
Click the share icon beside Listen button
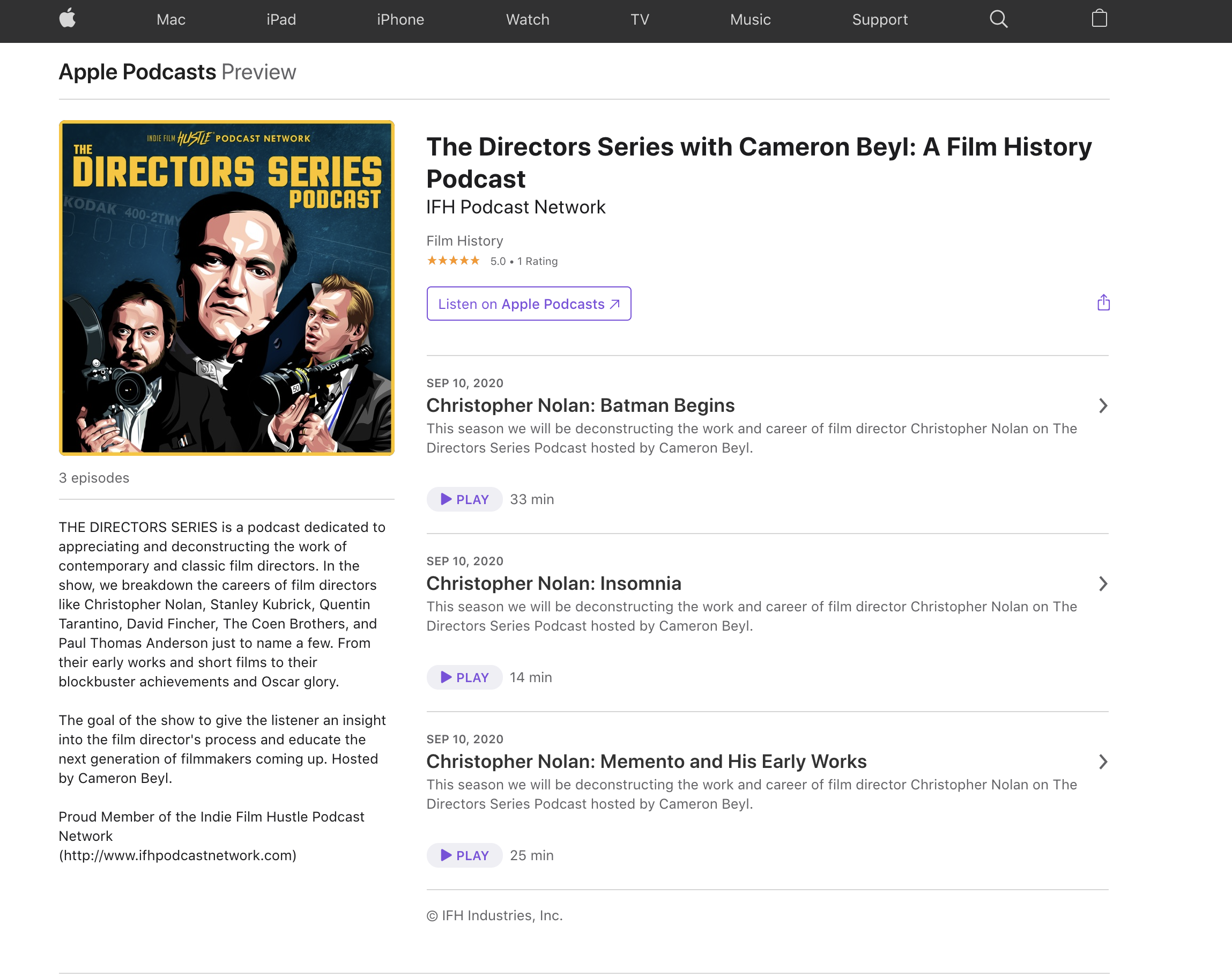click(1103, 302)
